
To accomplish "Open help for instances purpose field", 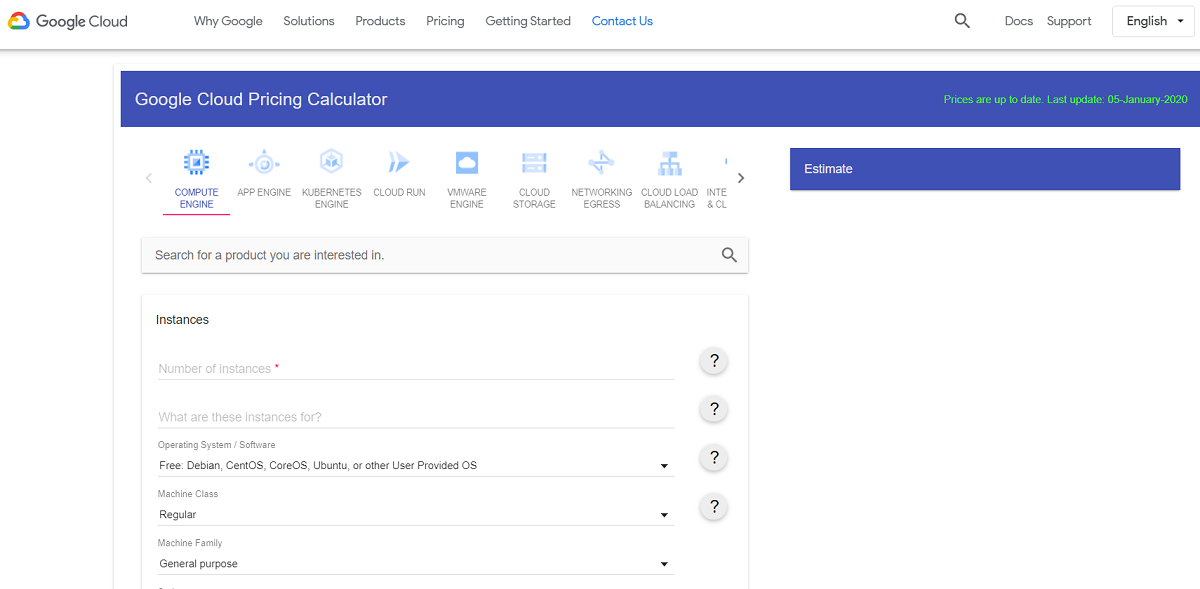I will click(714, 409).
